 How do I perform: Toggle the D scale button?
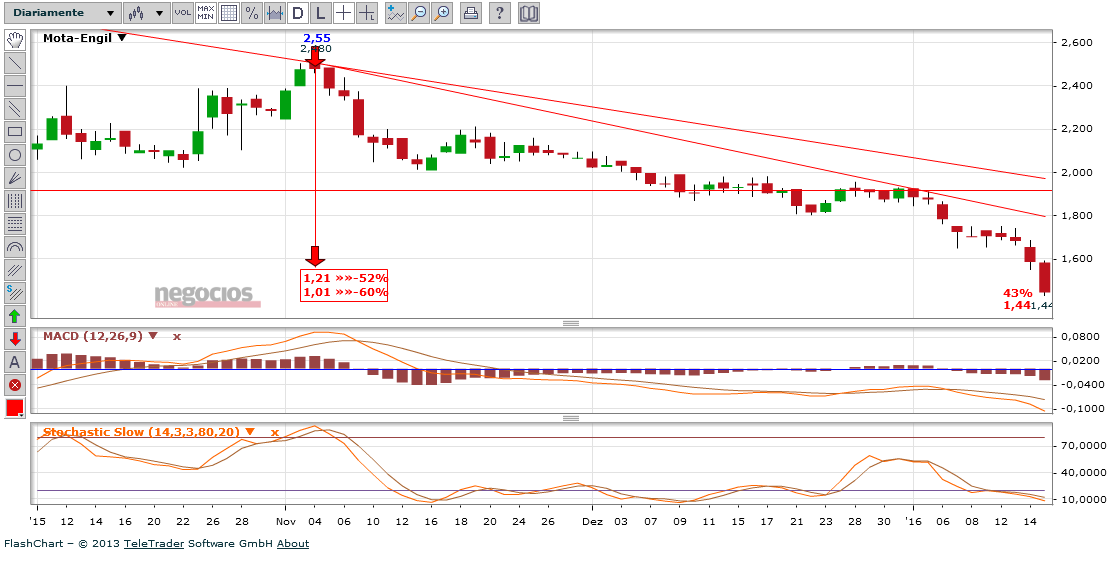[298, 13]
